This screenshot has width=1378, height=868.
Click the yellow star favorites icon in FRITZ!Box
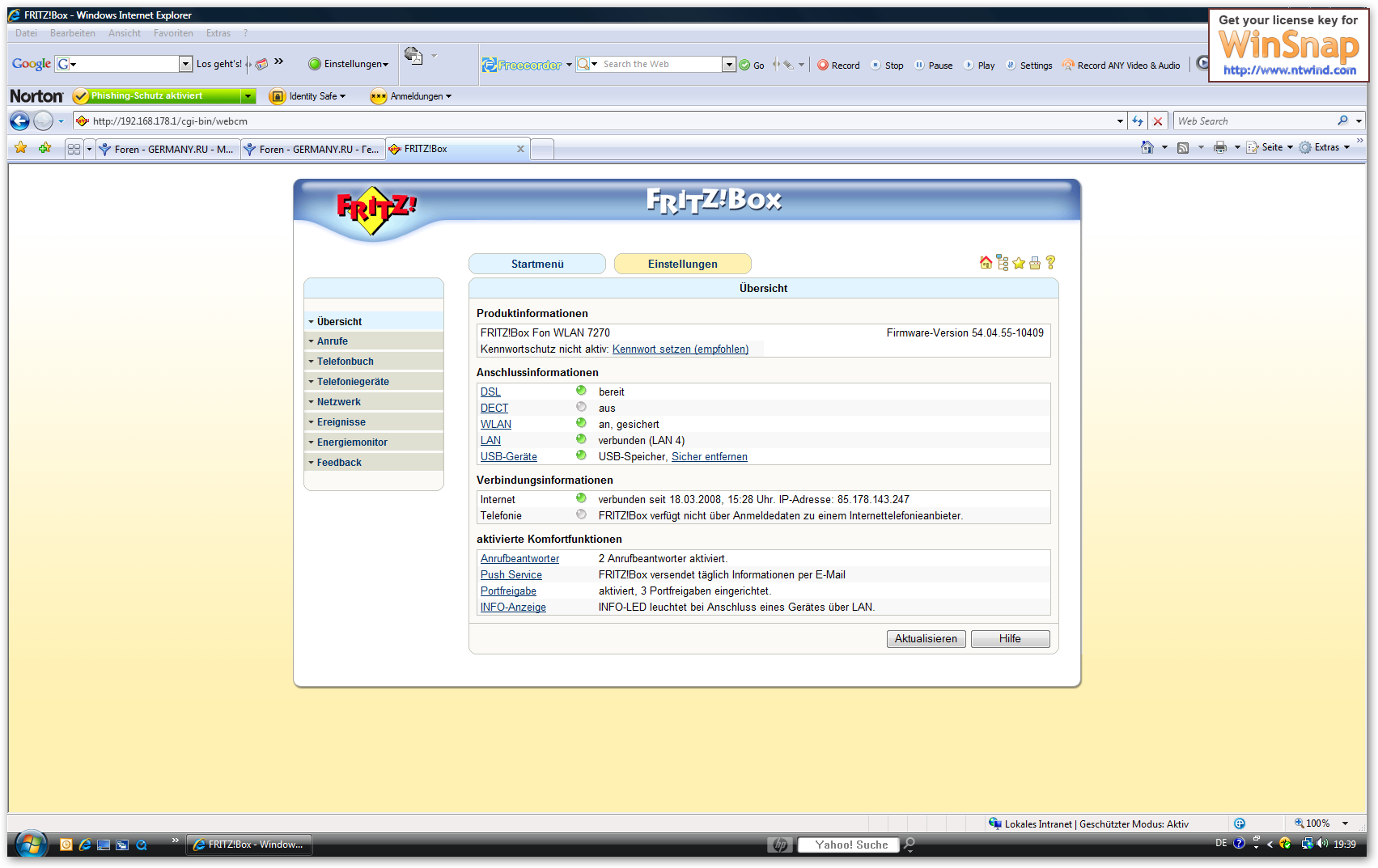pos(1019,263)
